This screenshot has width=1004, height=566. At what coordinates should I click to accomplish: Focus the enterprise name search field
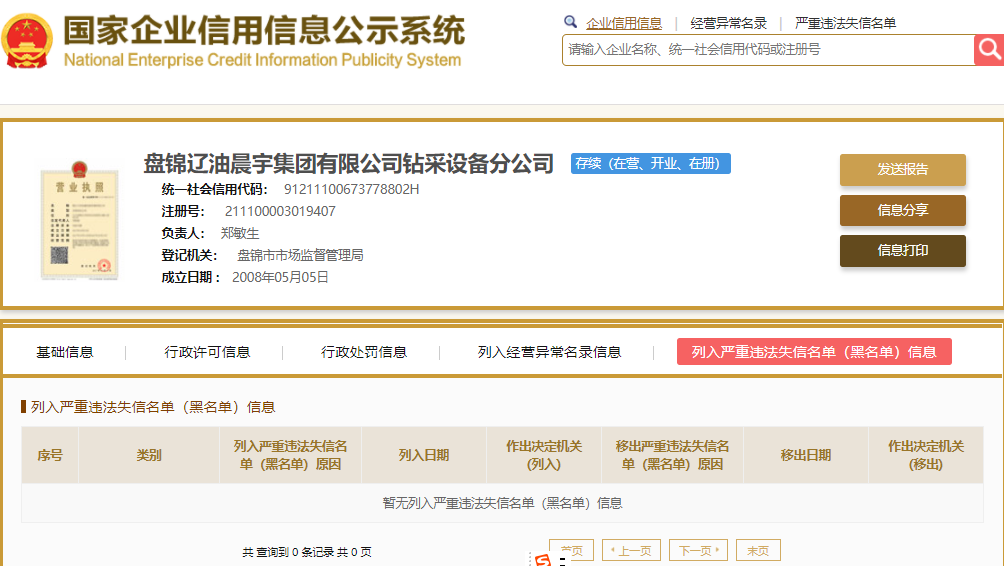coord(768,50)
